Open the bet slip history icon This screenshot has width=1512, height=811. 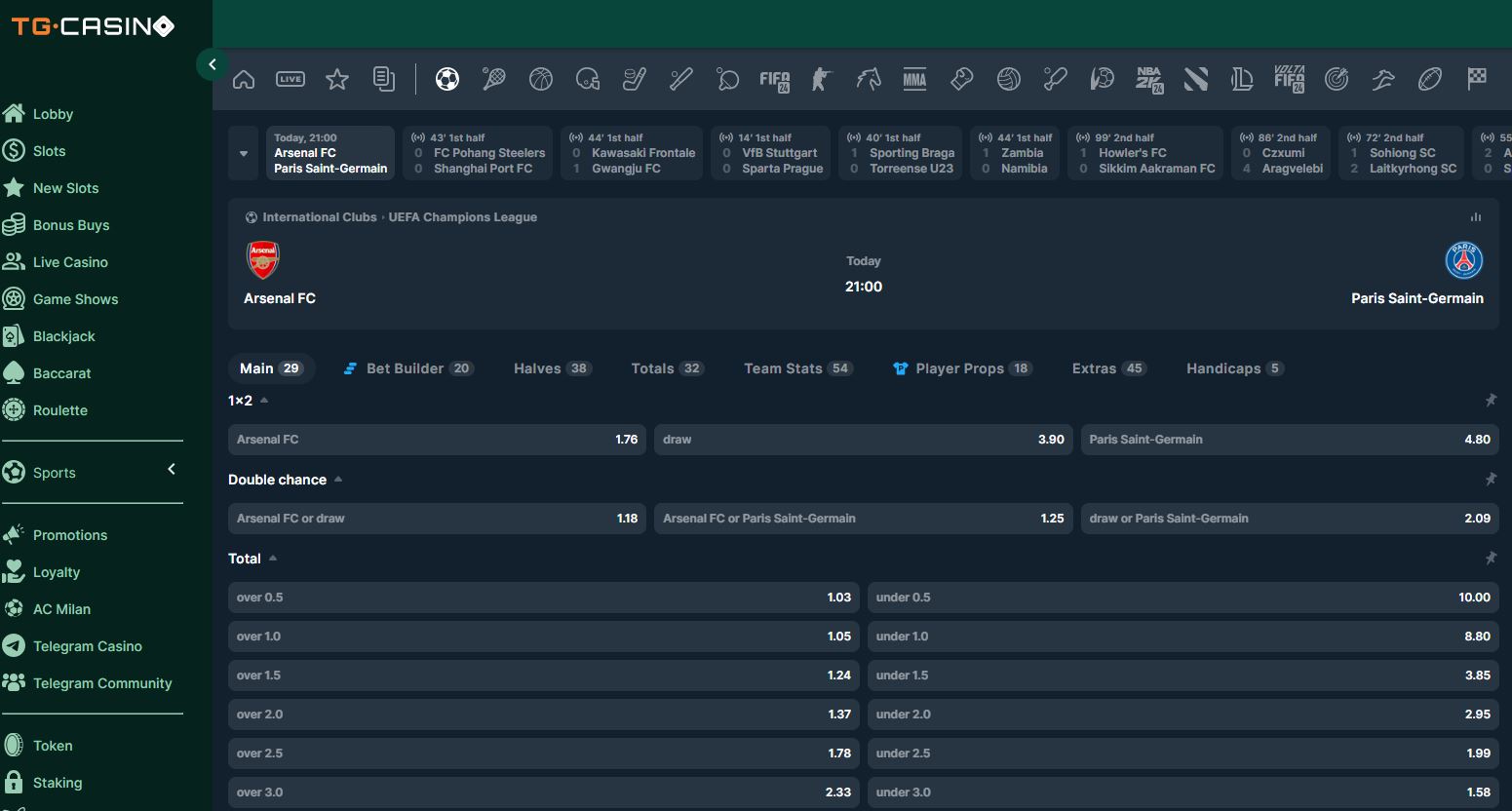click(384, 79)
